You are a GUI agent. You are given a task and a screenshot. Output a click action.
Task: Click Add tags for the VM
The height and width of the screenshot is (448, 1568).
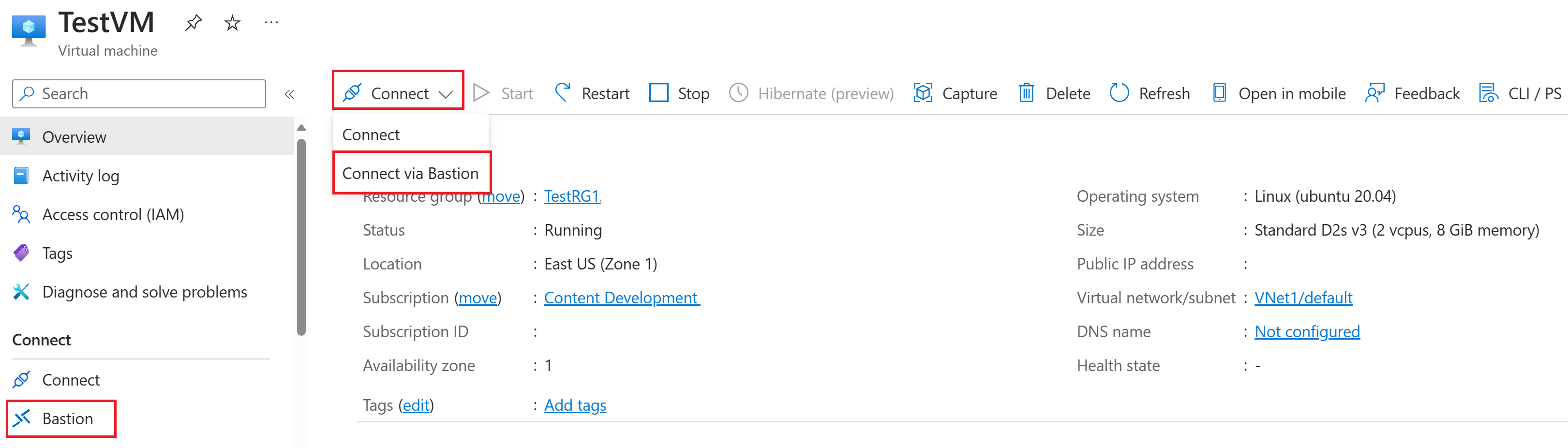(575, 405)
